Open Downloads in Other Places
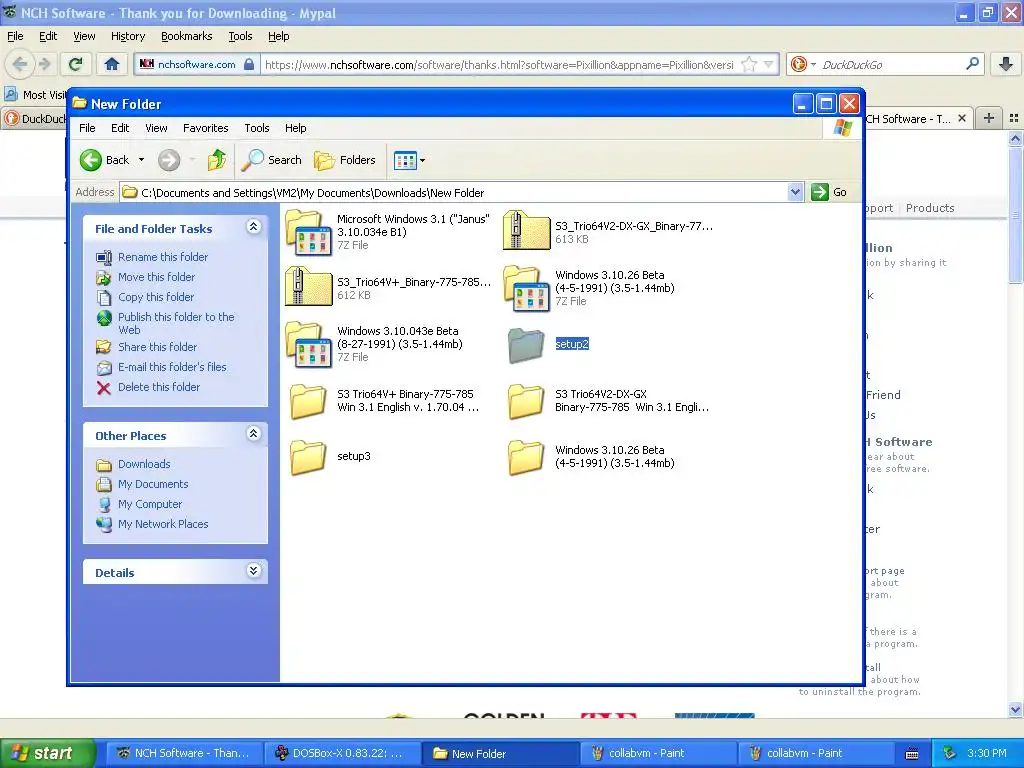Image resolution: width=1024 pixels, height=768 pixels. [144, 464]
